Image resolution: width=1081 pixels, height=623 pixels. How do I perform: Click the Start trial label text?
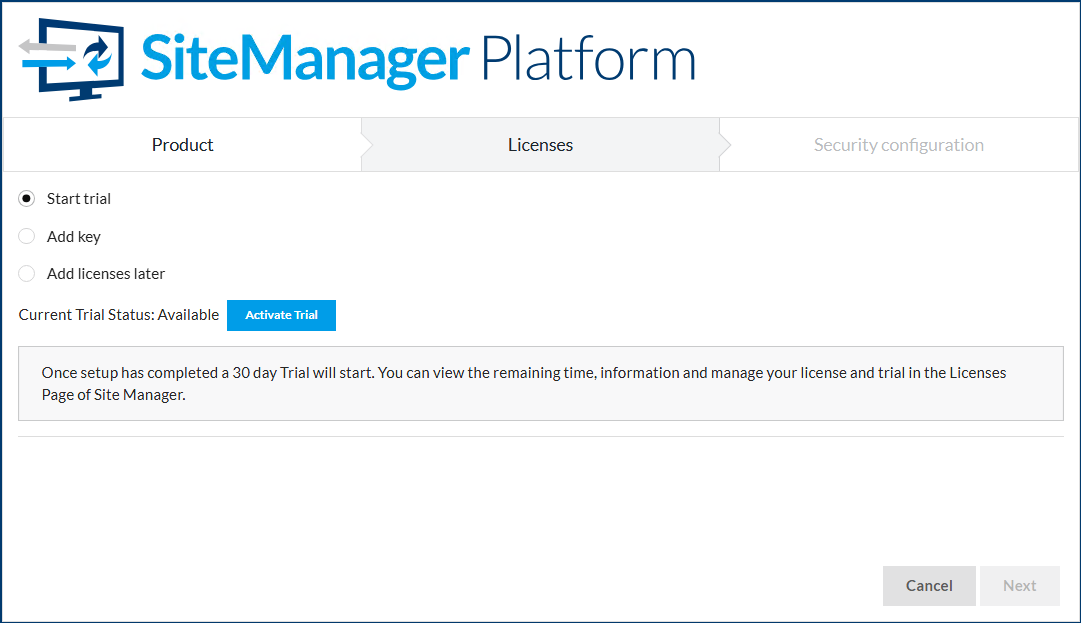(x=79, y=198)
